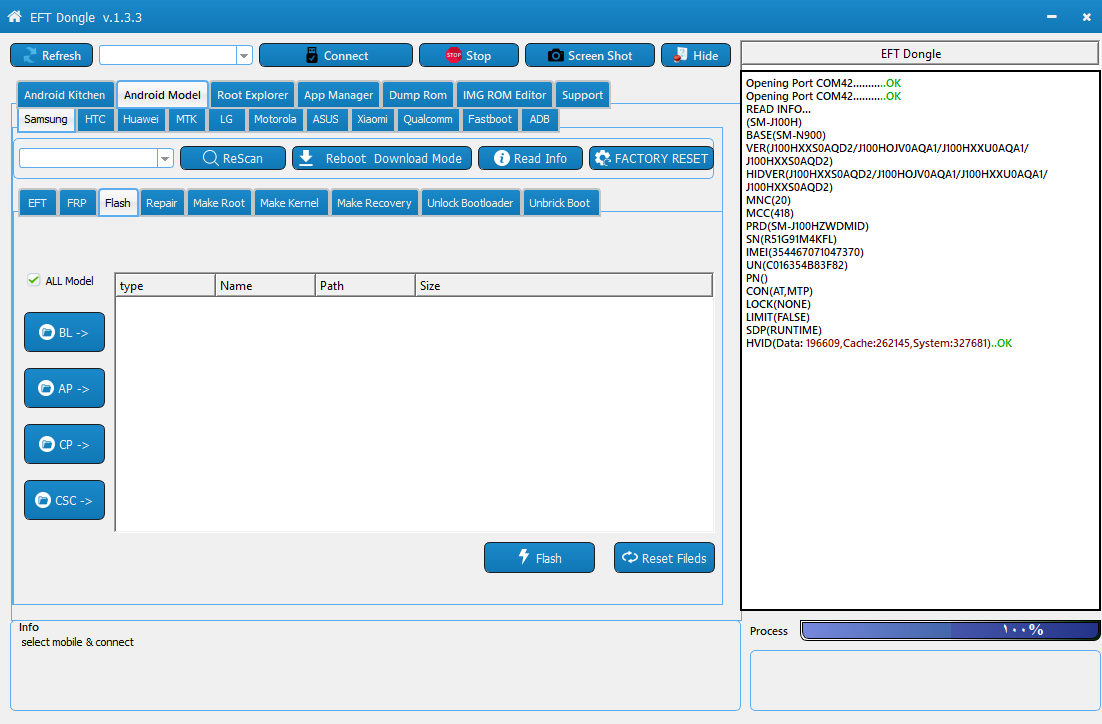
Task: Click the Connect button
Action: [336, 56]
